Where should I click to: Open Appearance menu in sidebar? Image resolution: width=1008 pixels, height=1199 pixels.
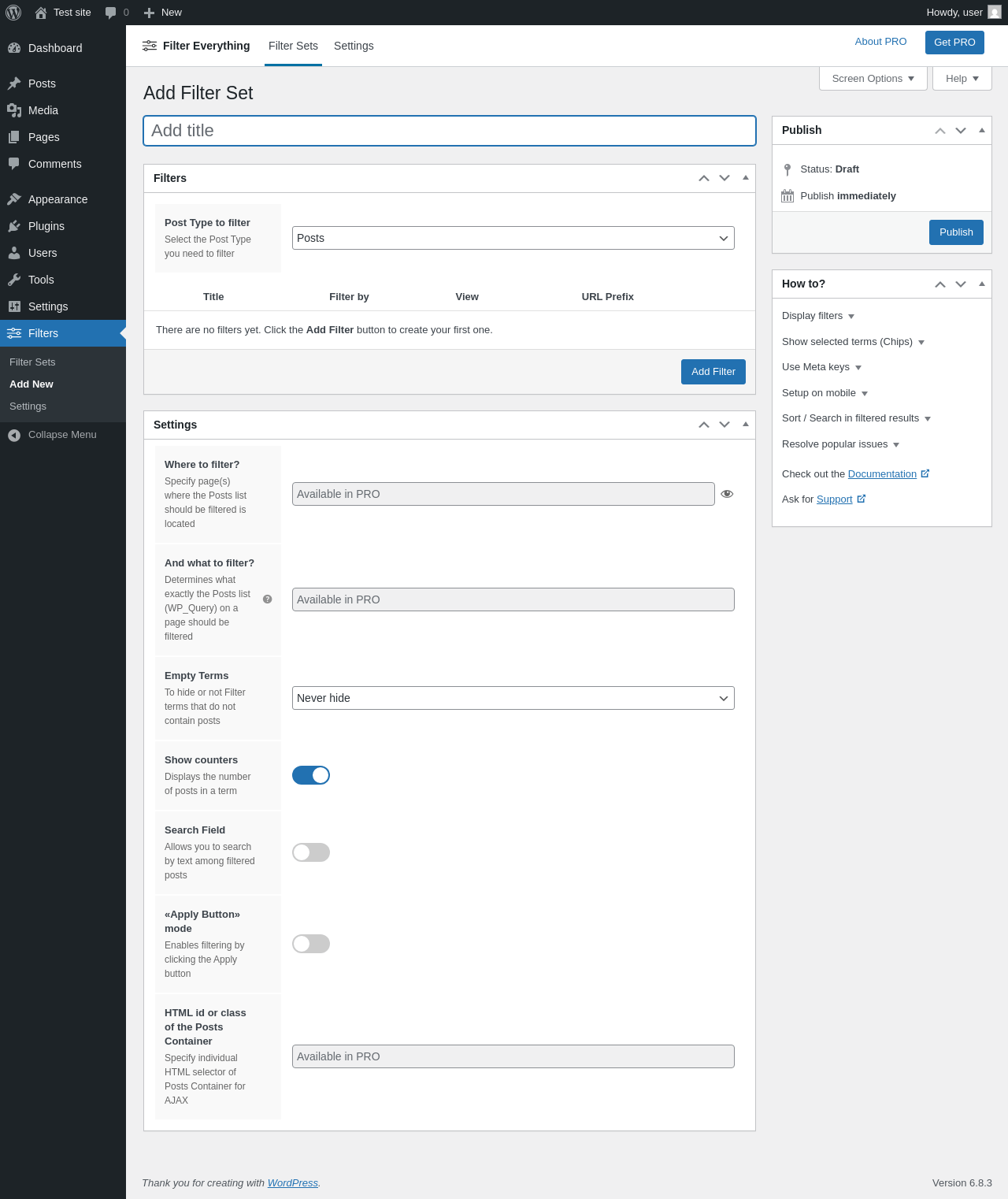57,199
